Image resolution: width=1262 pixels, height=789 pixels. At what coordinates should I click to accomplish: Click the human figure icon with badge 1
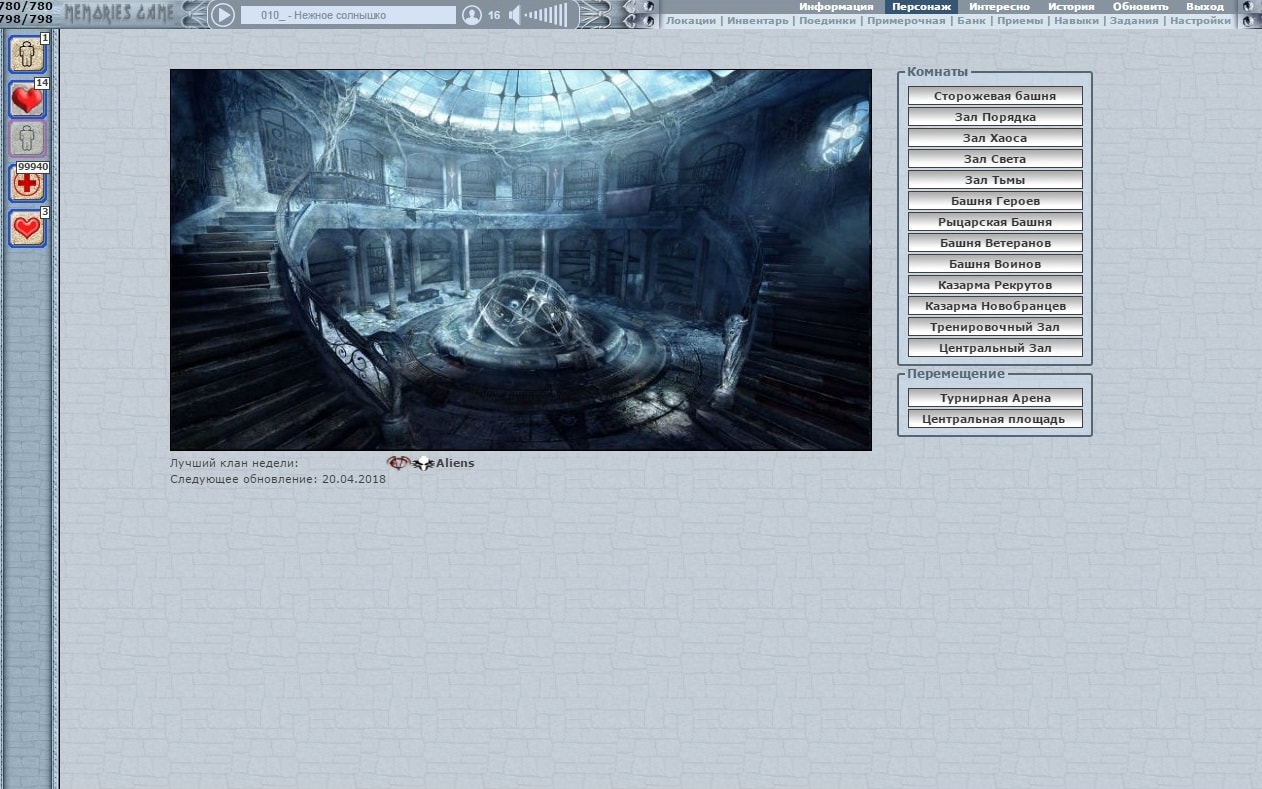(27, 54)
